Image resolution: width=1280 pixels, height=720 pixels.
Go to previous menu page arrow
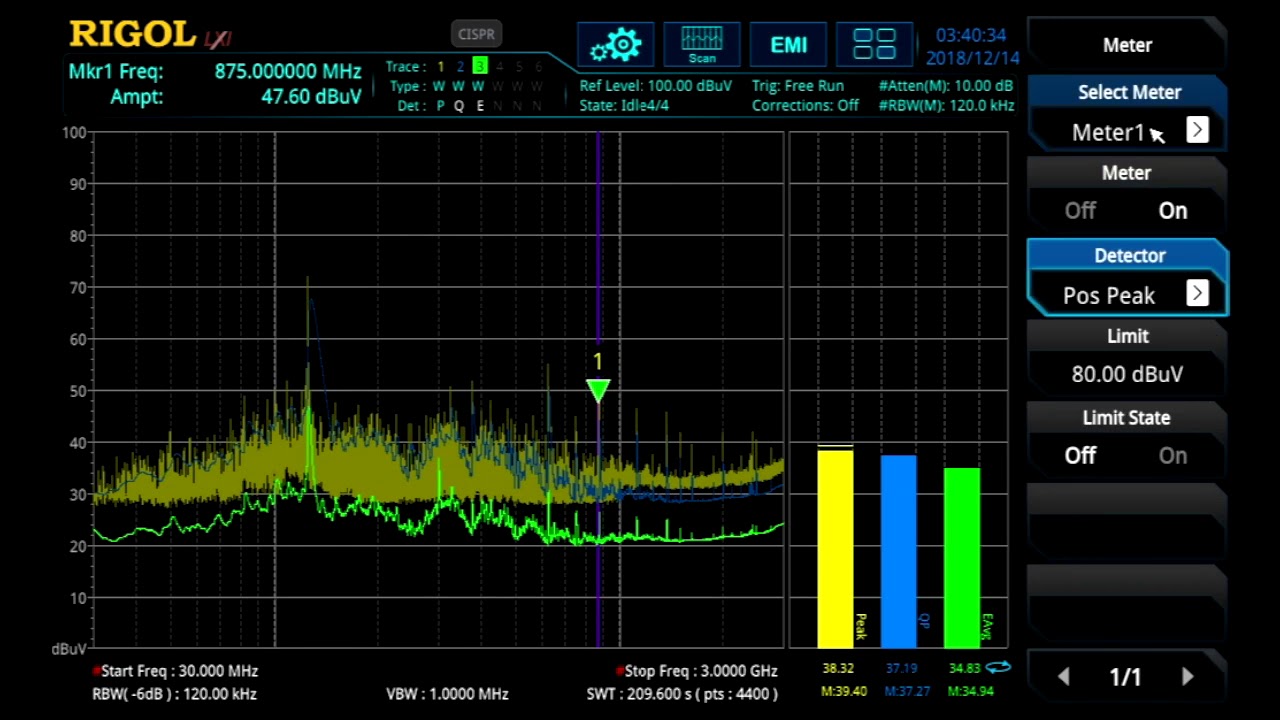pos(1064,677)
